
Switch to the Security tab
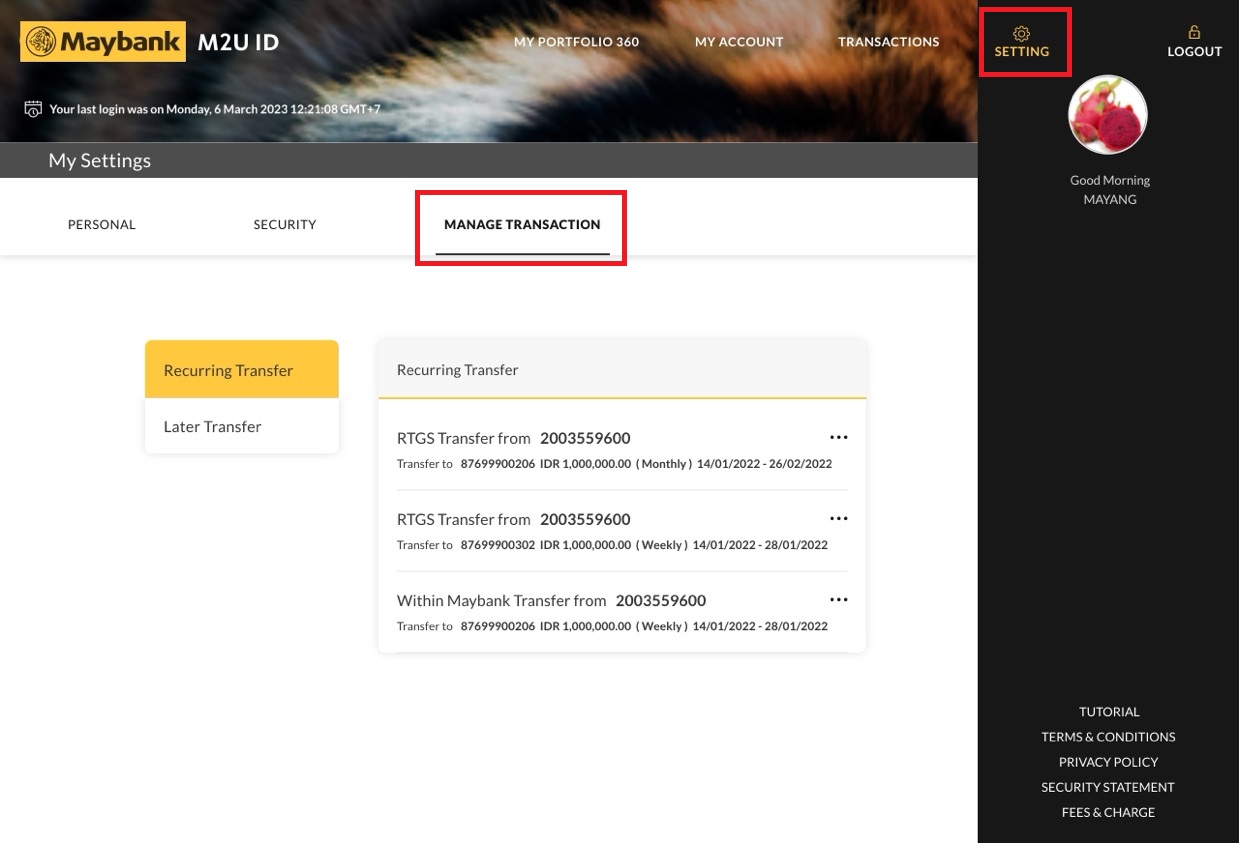285,225
